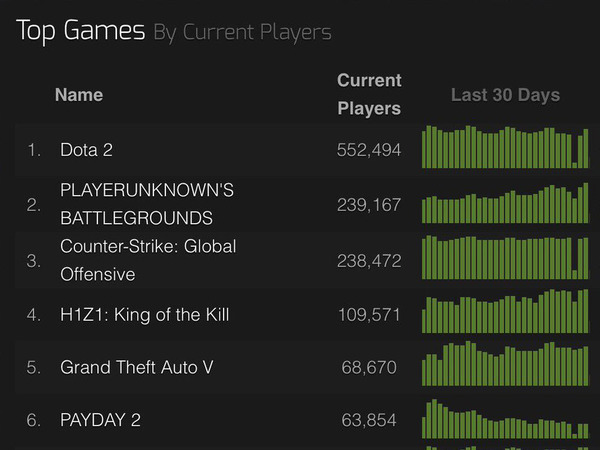This screenshot has width=600, height=450.
Task: Open the PAYDAY 2 game link
Action: (100, 420)
